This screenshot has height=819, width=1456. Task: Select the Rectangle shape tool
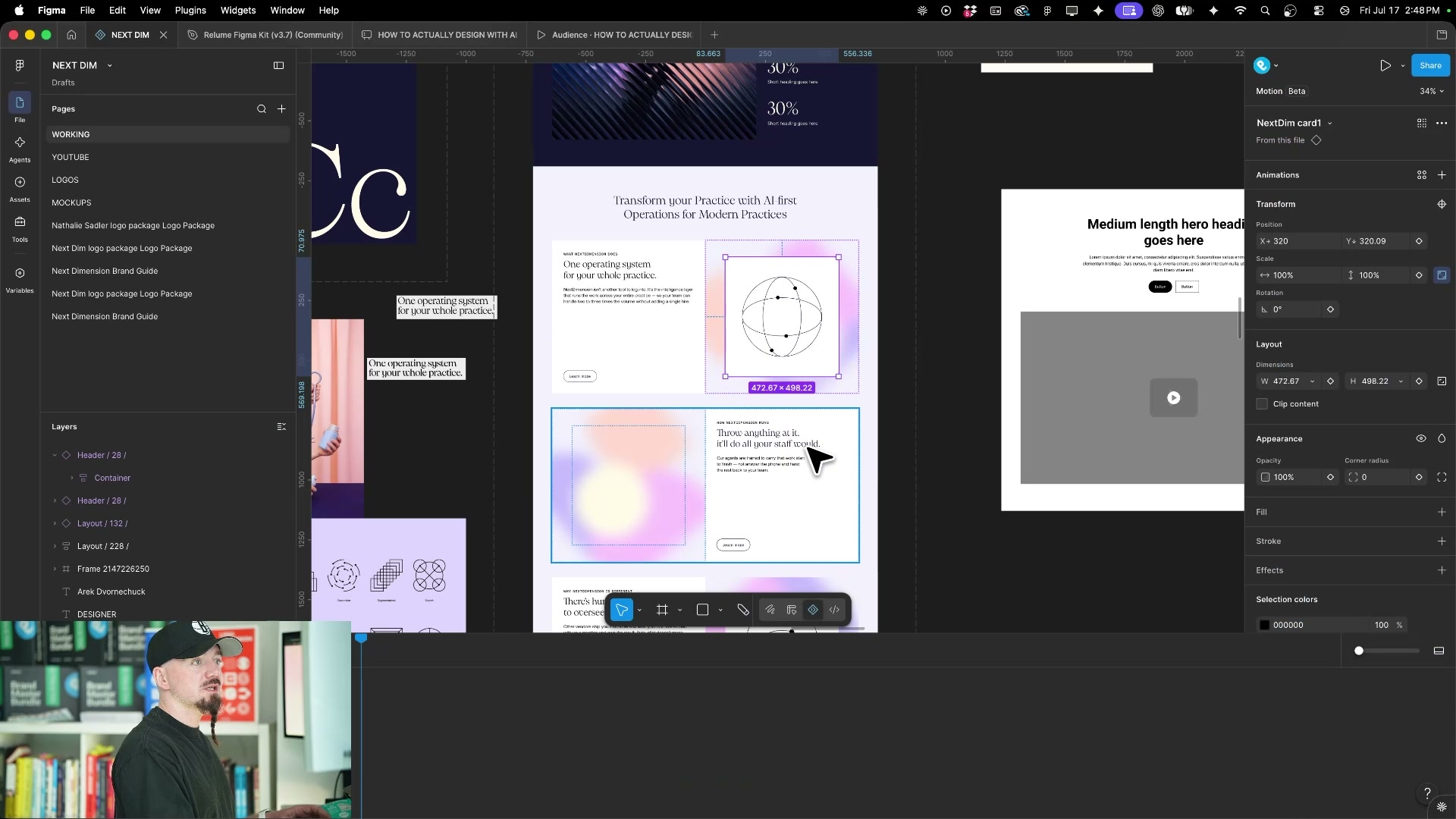click(x=702, y=610)
